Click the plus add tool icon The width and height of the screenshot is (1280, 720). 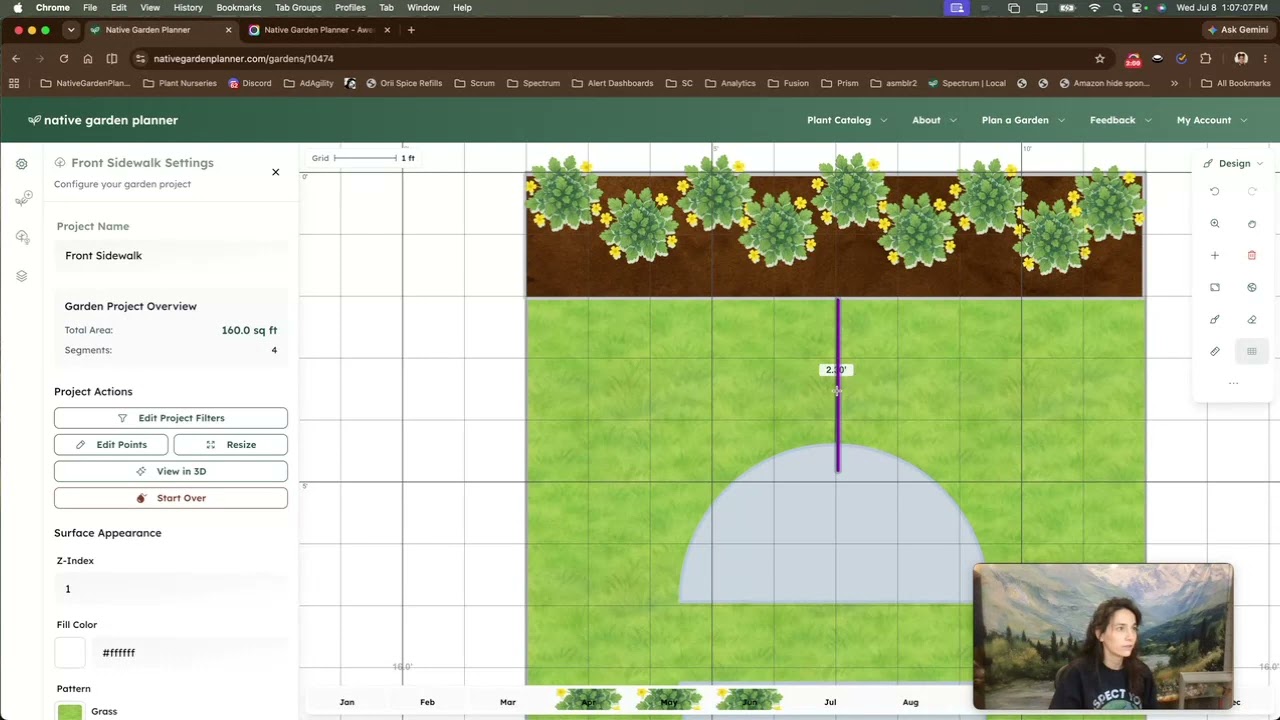[1215, 255]
